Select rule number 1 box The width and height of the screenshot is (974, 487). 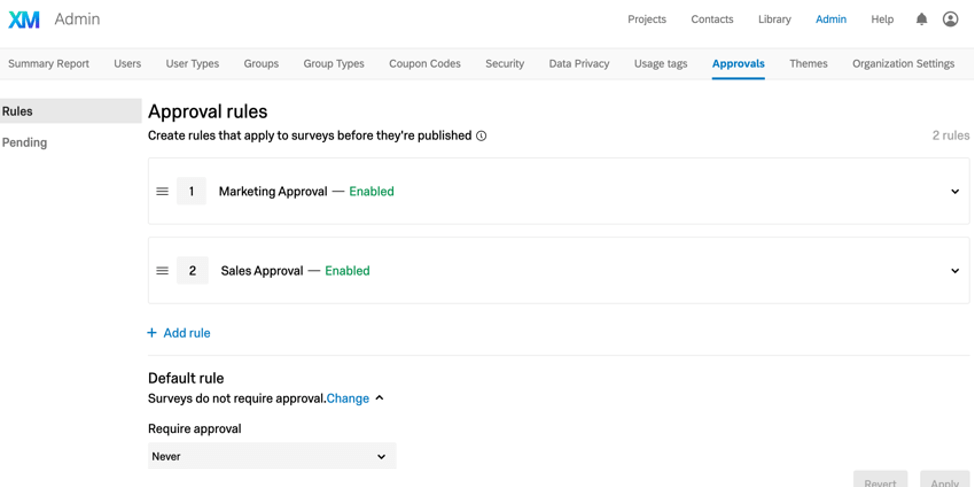(x=191, y=191)
